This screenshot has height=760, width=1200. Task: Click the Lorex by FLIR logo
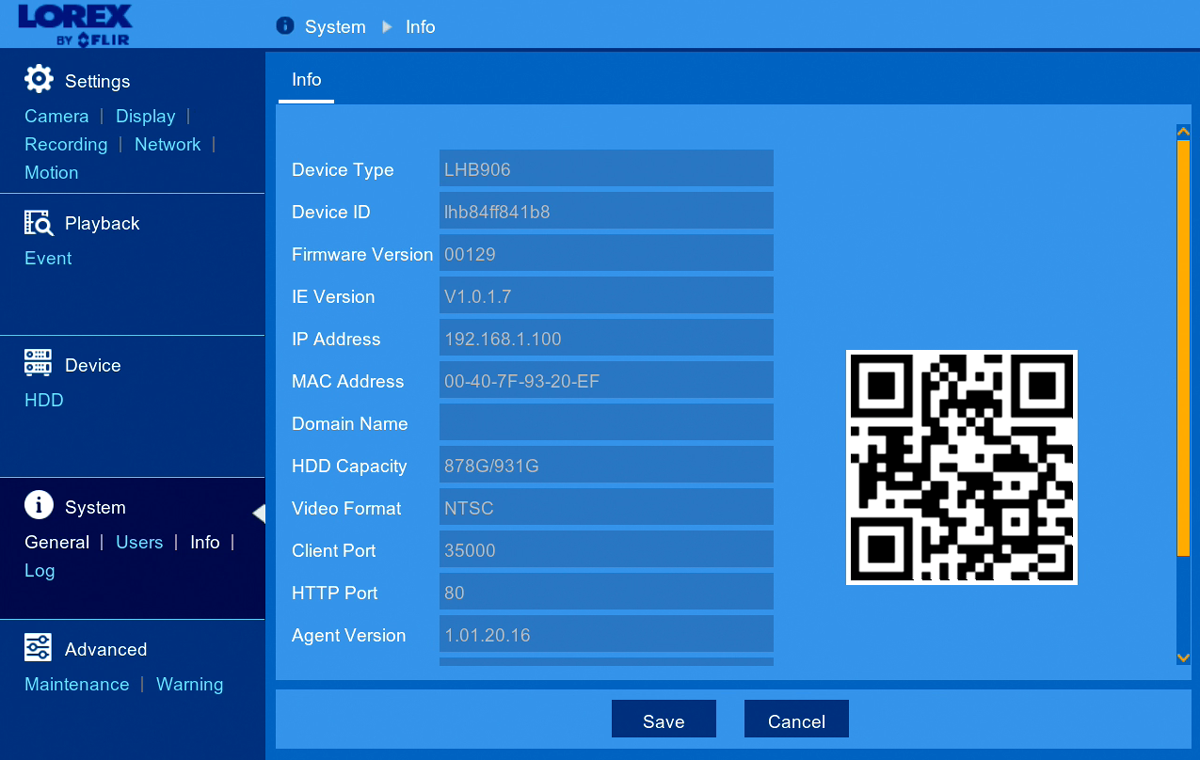coord(75,25)
